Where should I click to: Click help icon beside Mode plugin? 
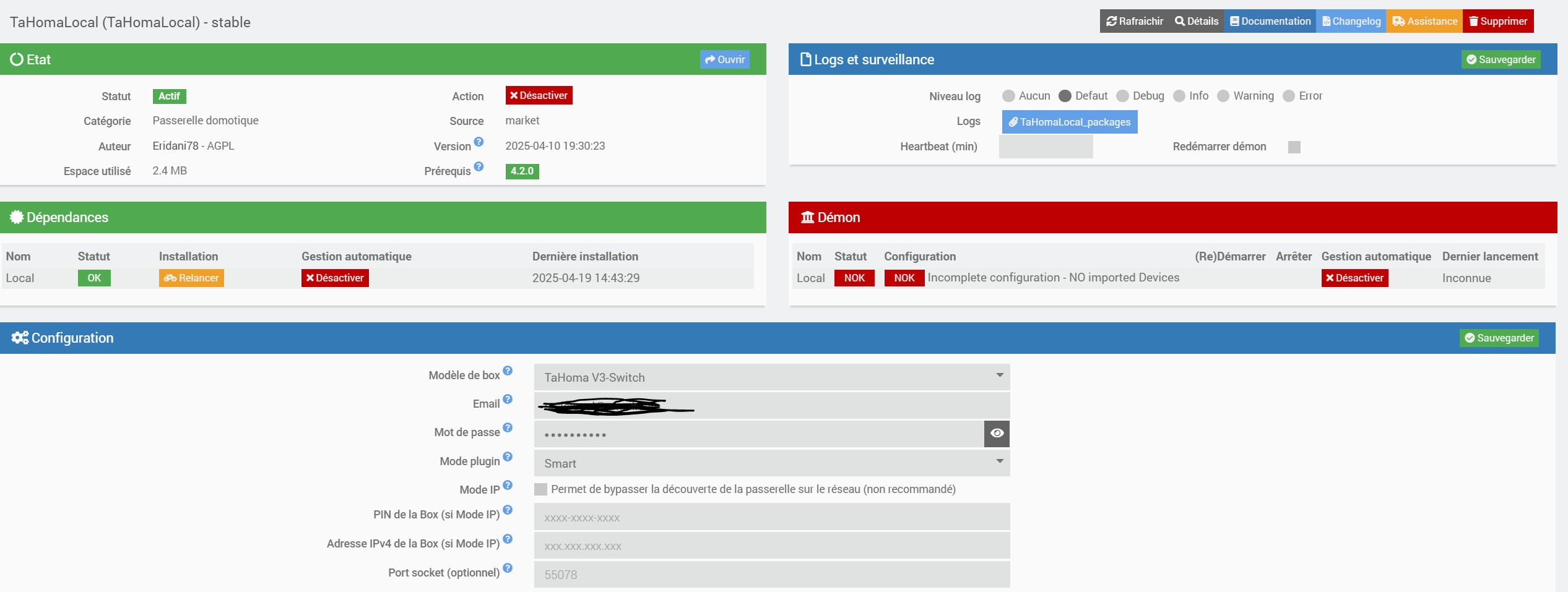pos(508,457)
